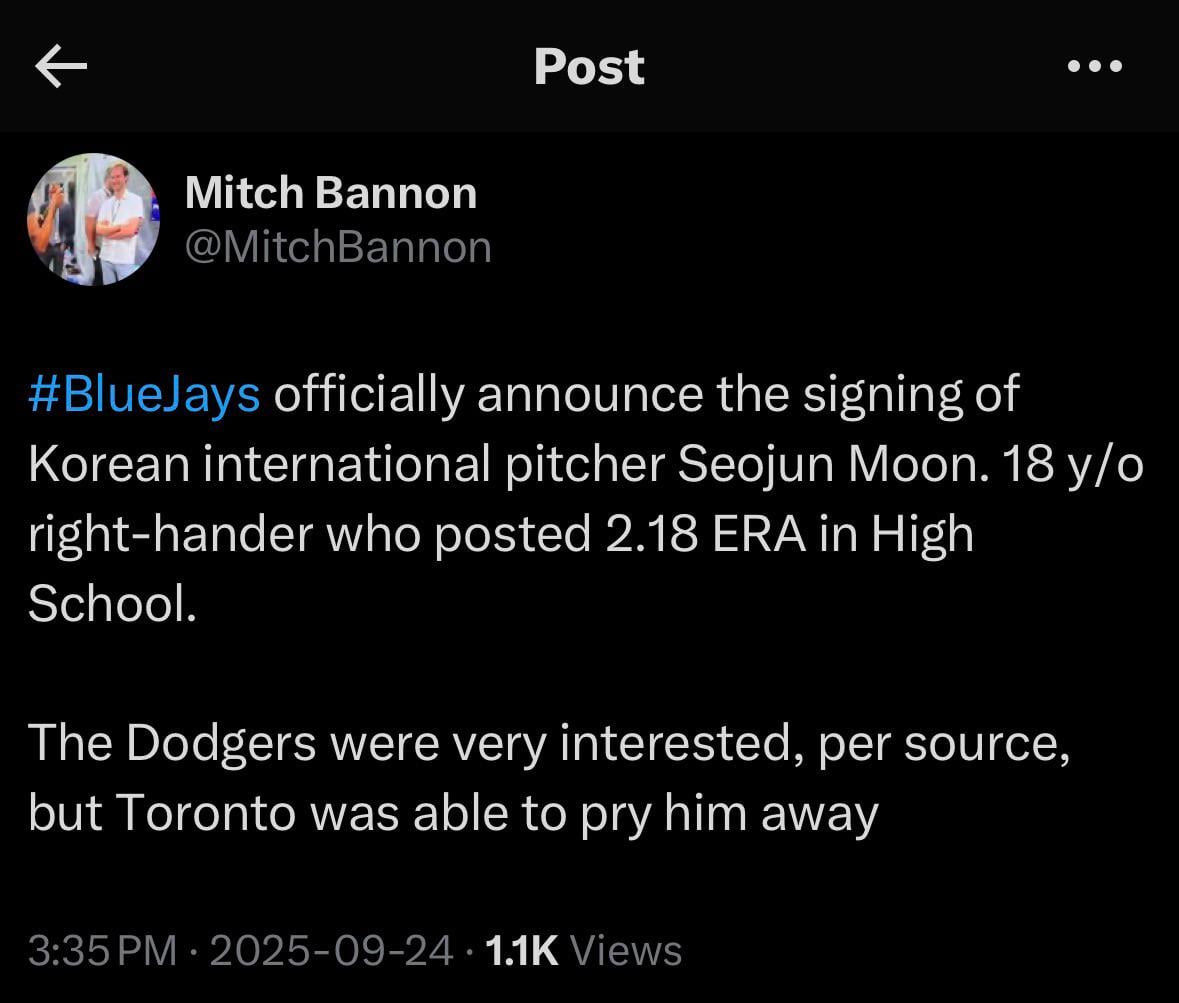The height and width of the screenshot is (1003, 1179).
Task: Select the @MitchBannon username handle
Action: click(x=339, y=246)
